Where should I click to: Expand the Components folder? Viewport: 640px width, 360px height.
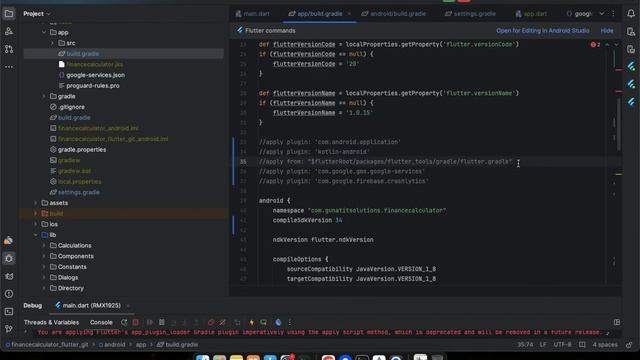pyautogui.click(x=44, y=256)
